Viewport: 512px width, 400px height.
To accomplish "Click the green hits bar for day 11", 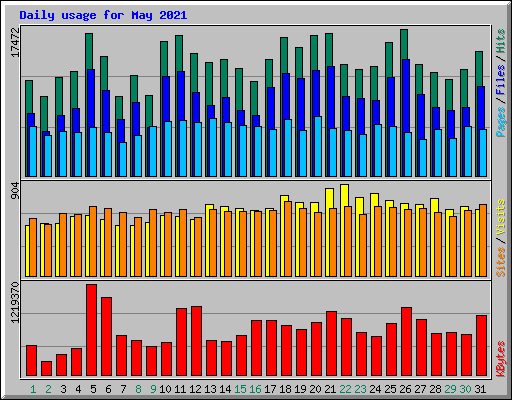I will 179,53.
